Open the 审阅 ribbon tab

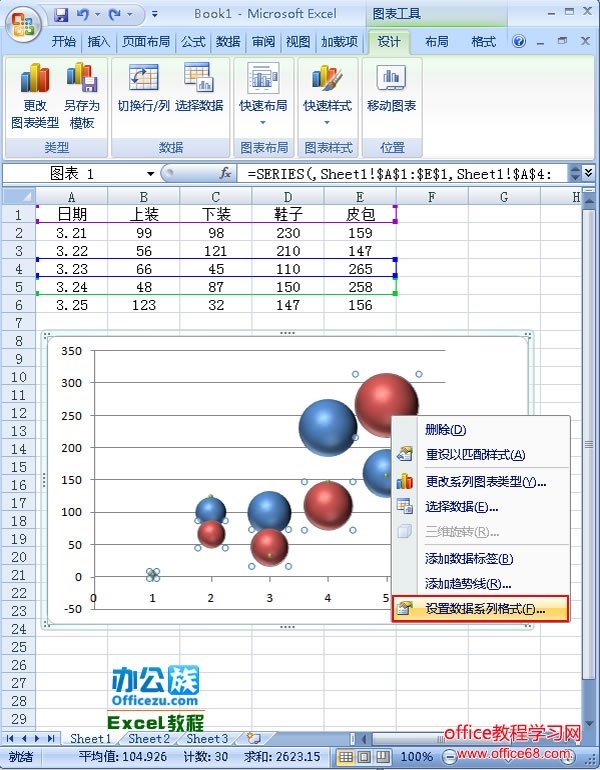point(263,42)
